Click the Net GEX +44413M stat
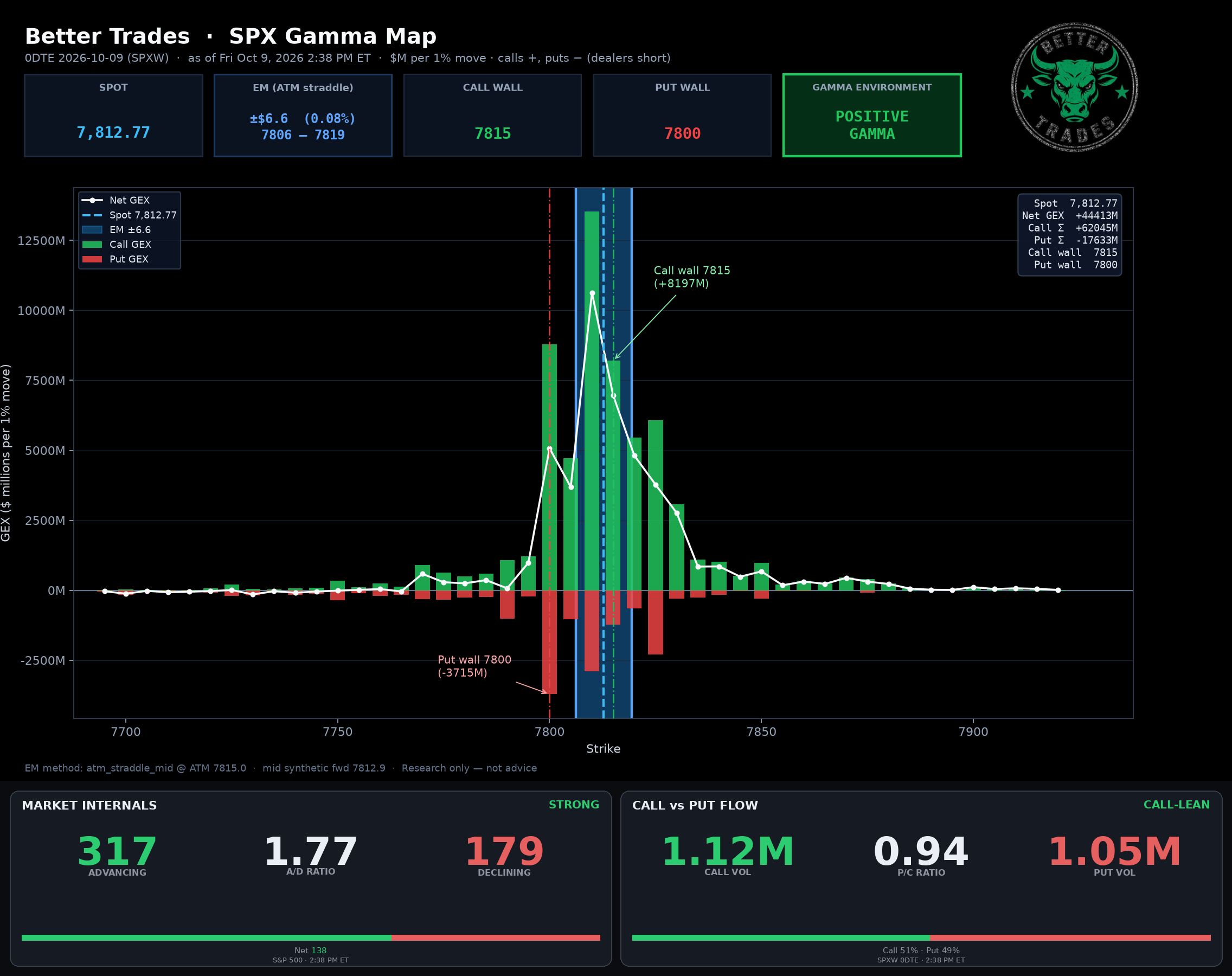 [1069, 215]
